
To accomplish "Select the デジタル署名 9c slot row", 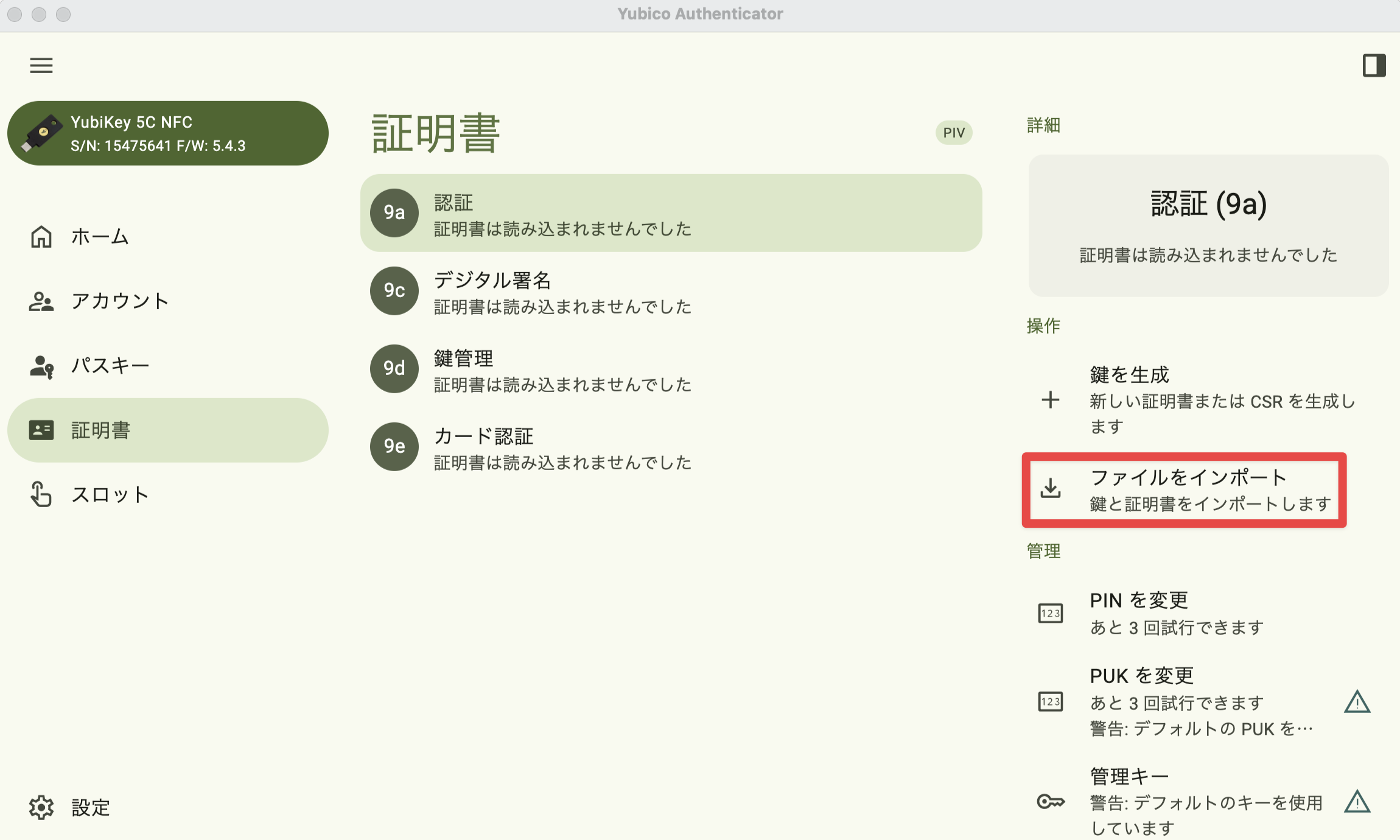I will 671,291.
